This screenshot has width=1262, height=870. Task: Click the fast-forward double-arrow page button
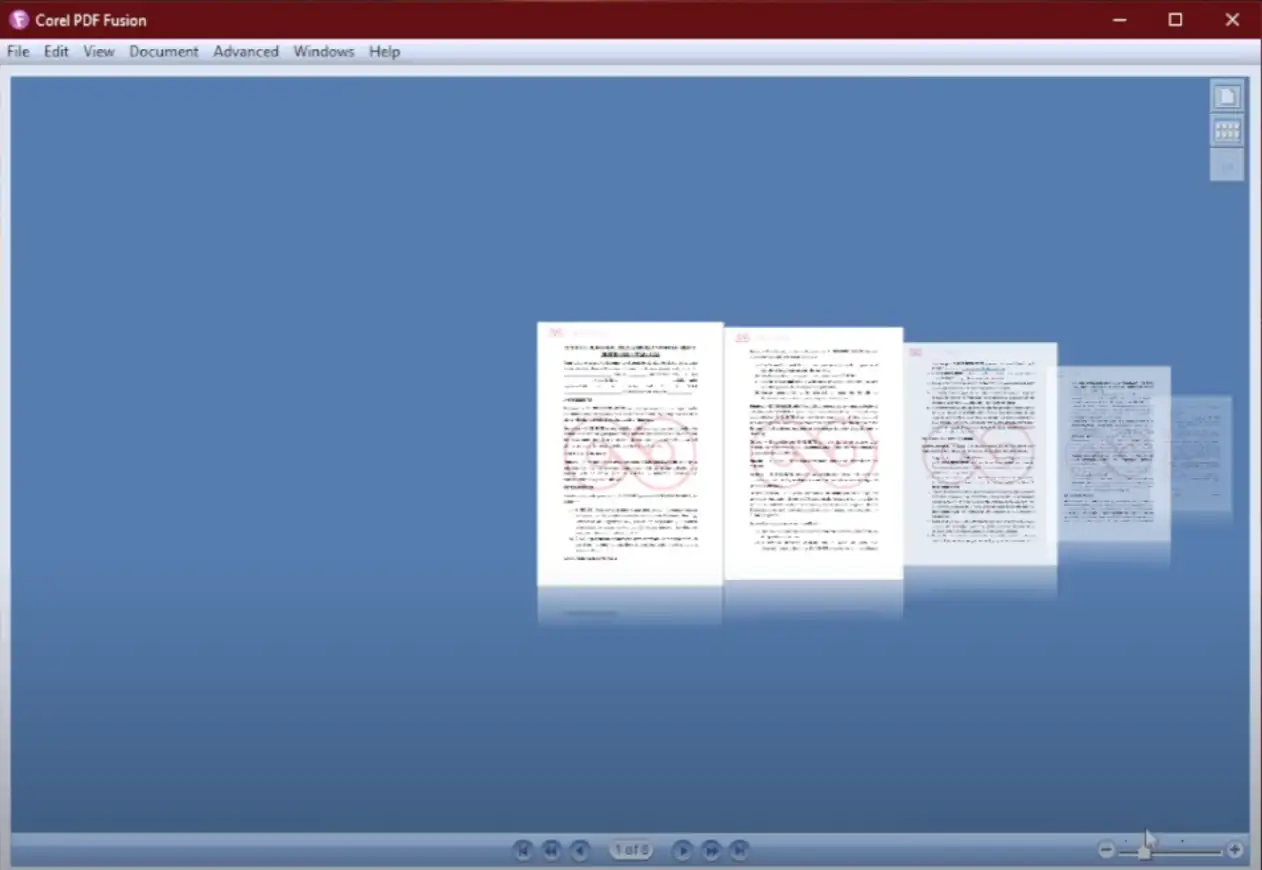[711, 850]
